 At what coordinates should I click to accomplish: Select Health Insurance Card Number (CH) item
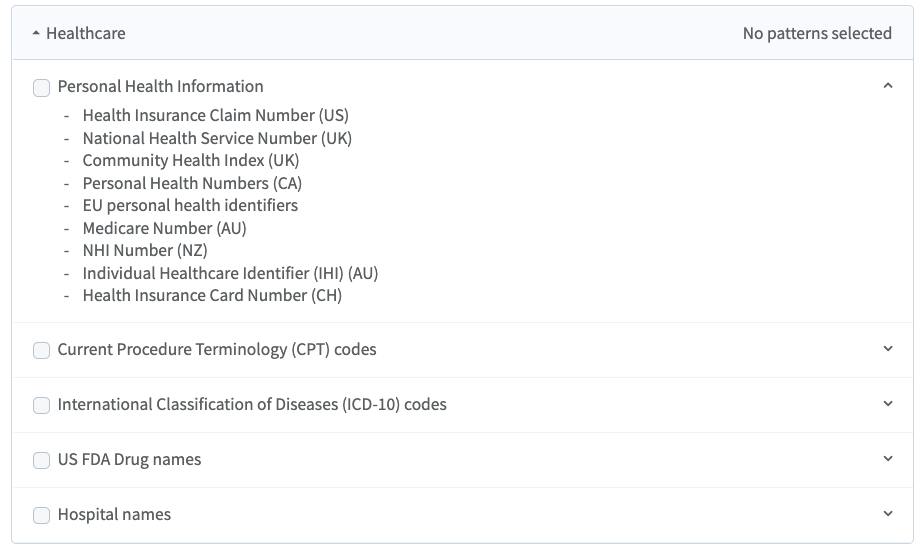212,295
